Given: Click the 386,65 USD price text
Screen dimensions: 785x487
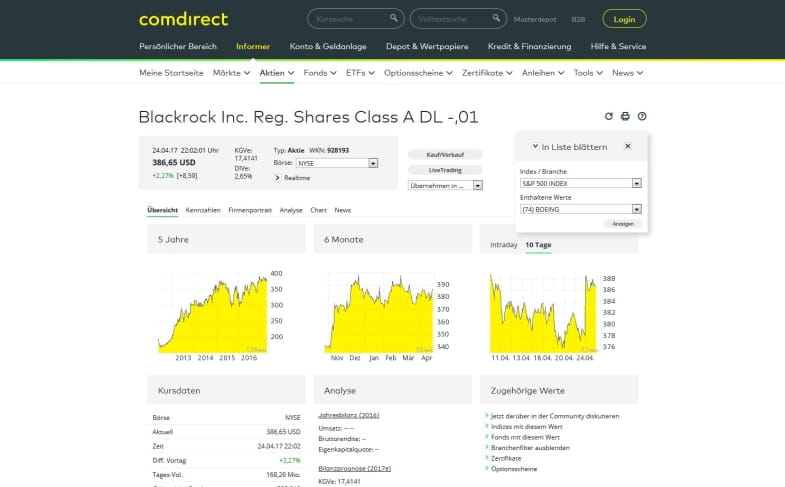Looking at the screenshot, I should 174,163.
